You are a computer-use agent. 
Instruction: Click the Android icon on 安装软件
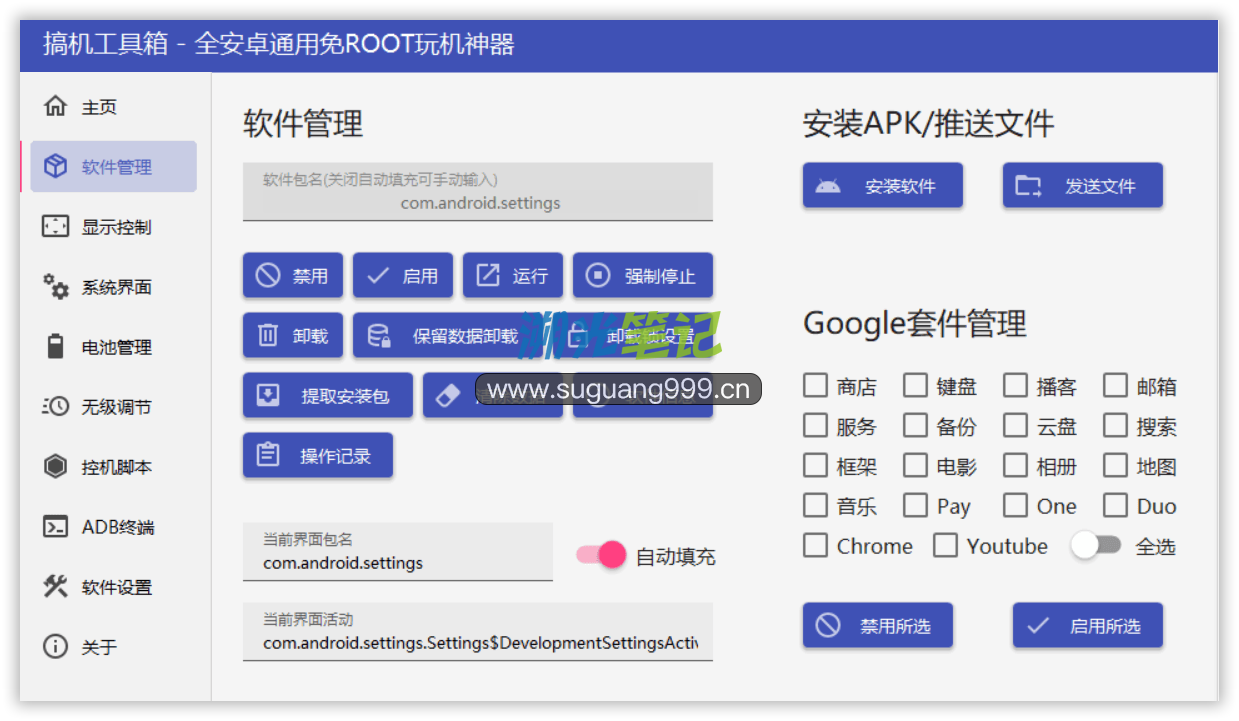coord(828,186)
